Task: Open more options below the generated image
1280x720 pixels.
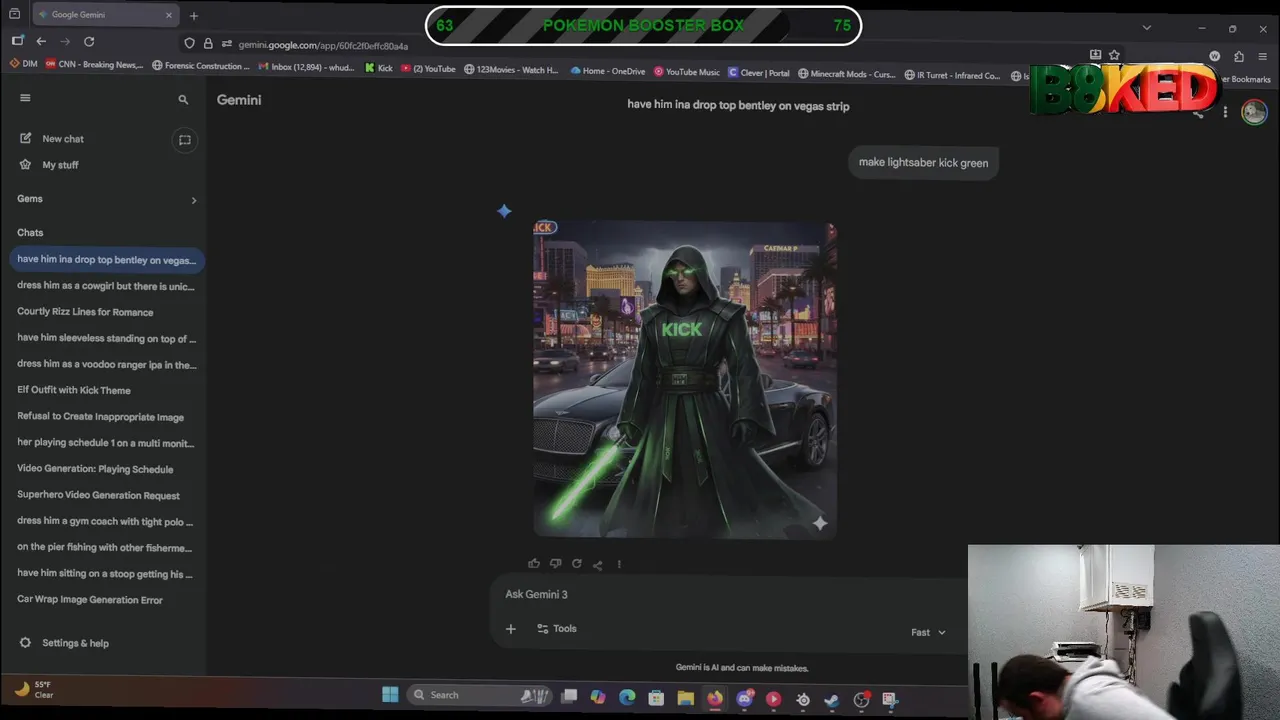Action: coord(619,564)
